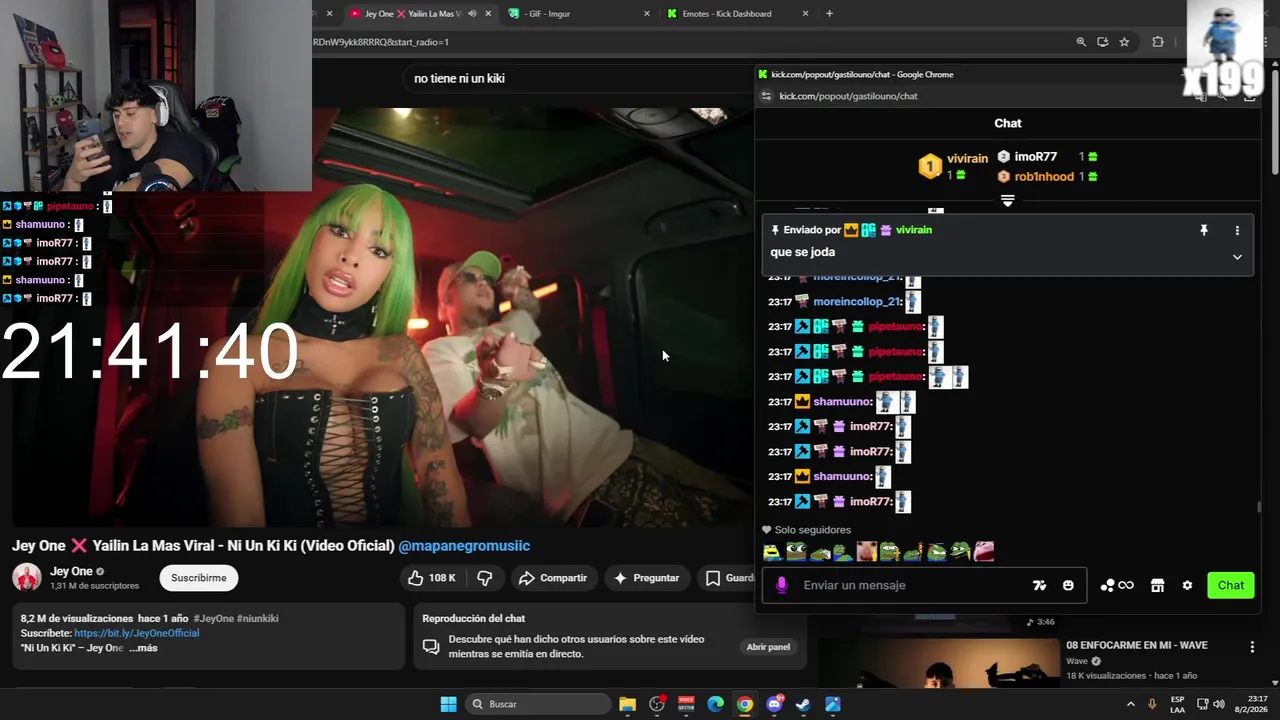This screenshot has height=720, width=1280.
Task: Open the pinned message three-dot options
Action: click(x=1237, y=230)
